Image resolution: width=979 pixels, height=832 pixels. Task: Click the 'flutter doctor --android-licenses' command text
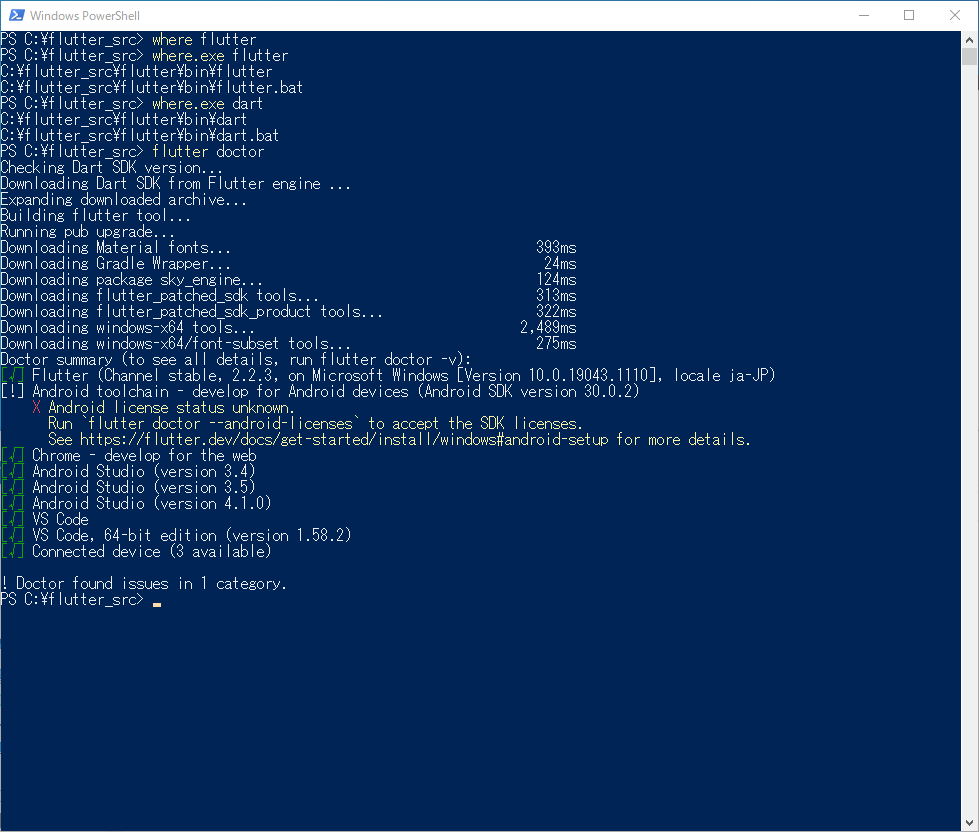[x=220, y=423]
